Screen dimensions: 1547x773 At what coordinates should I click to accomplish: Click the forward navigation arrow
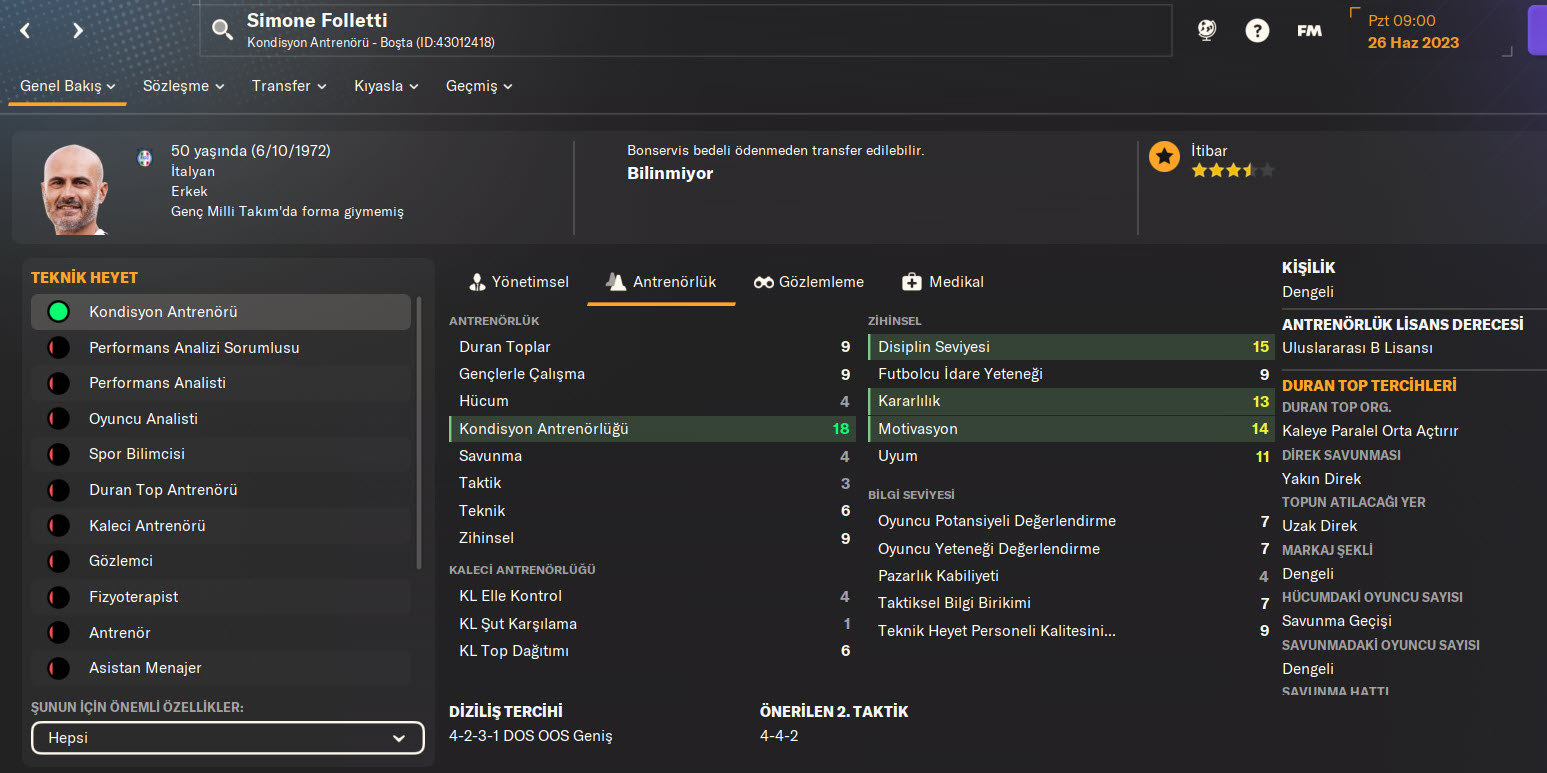coord(78,31)
